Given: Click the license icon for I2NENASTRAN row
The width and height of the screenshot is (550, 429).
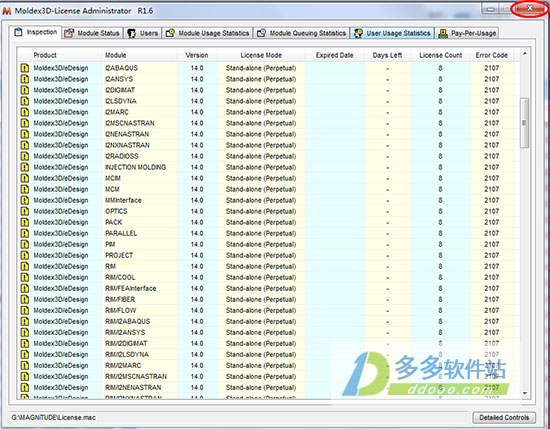Looking at the screenshot, I should point(24,134).
